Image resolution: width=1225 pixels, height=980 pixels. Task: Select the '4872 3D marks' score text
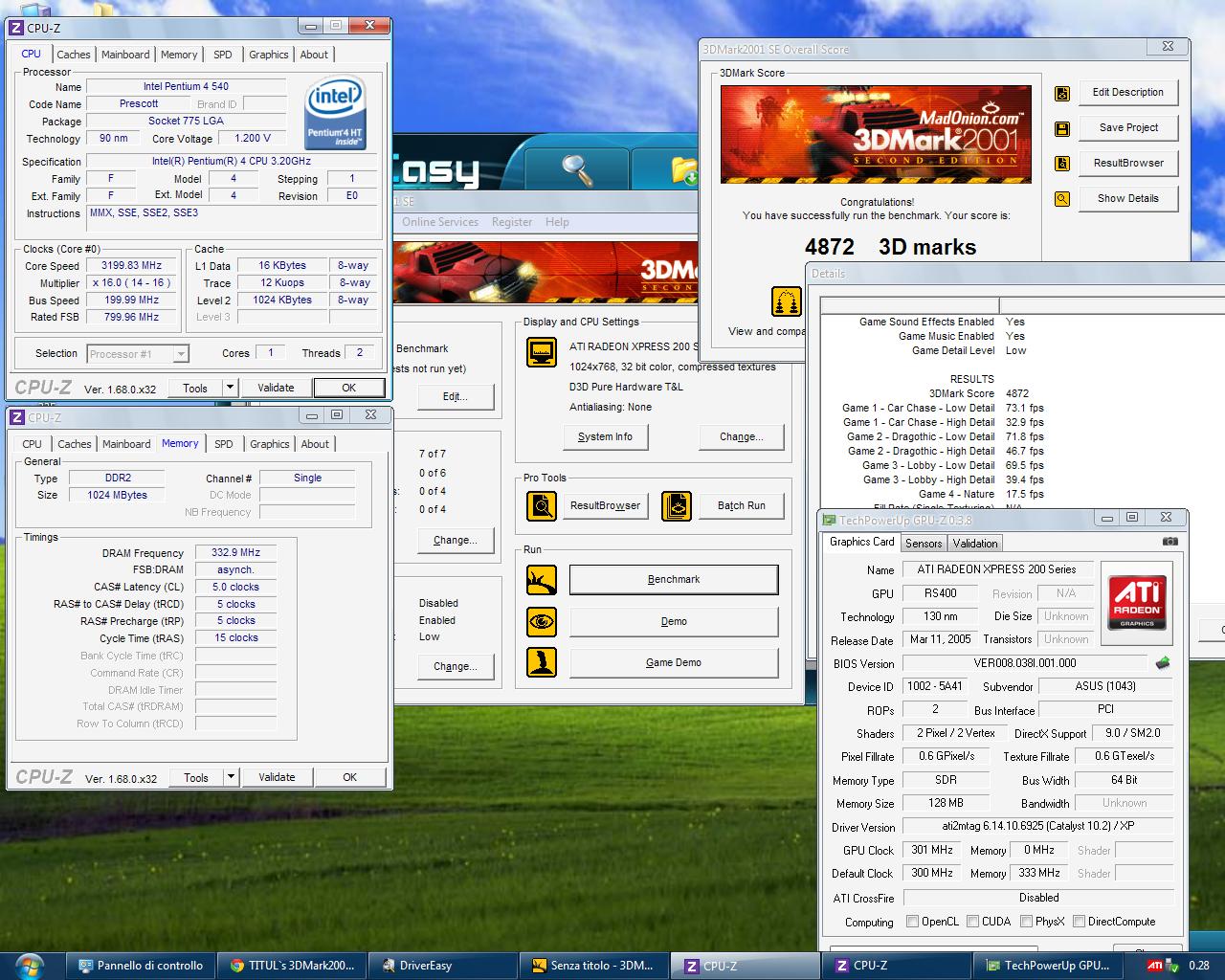tap(890, 247)
